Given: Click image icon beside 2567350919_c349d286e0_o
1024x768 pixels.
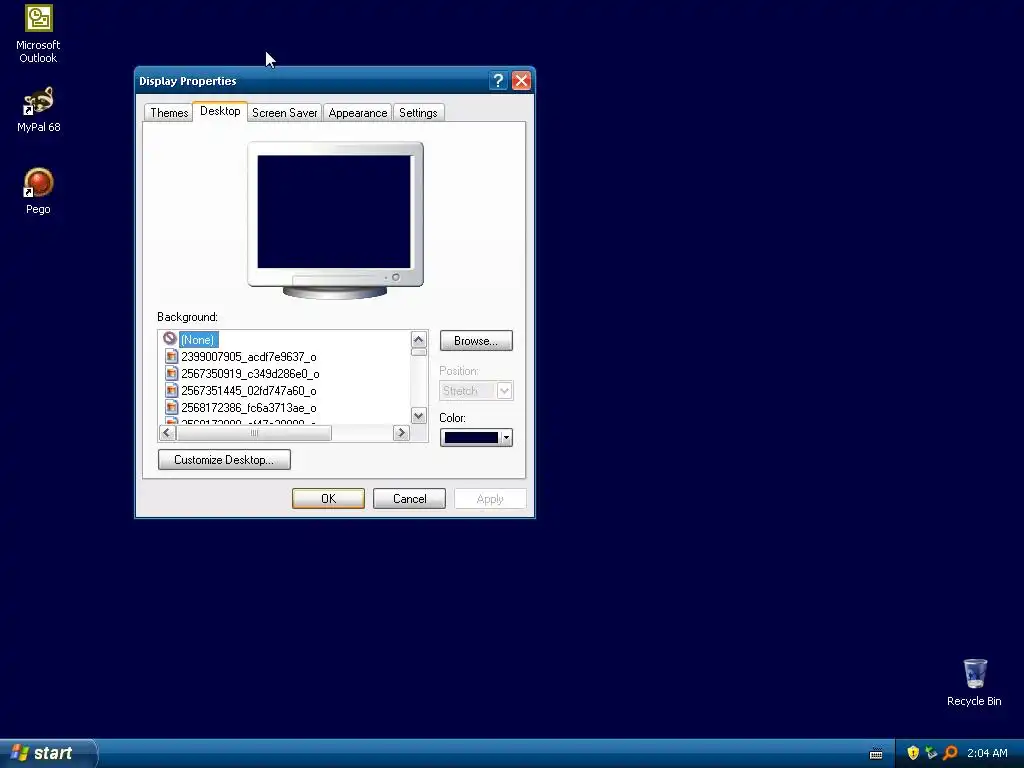Looking at the screenshot, I should (x=171, y=373).
